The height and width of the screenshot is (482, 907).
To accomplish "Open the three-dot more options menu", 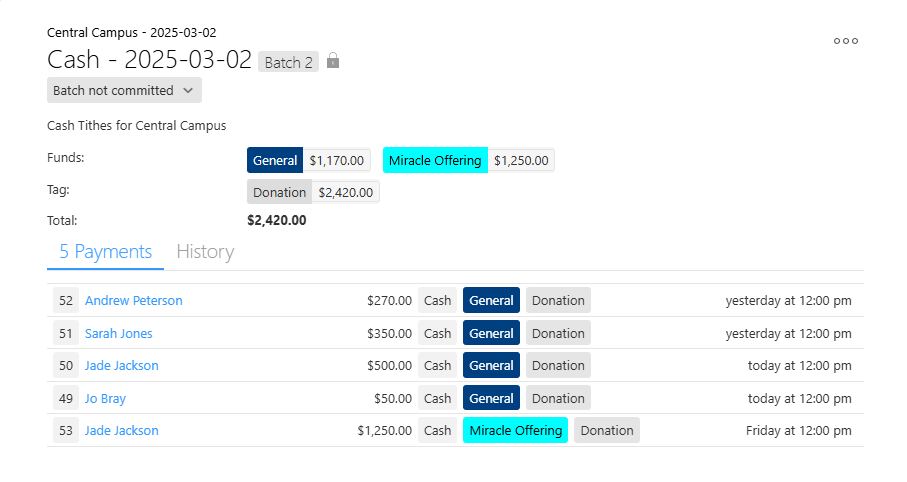I will point(846,41).
